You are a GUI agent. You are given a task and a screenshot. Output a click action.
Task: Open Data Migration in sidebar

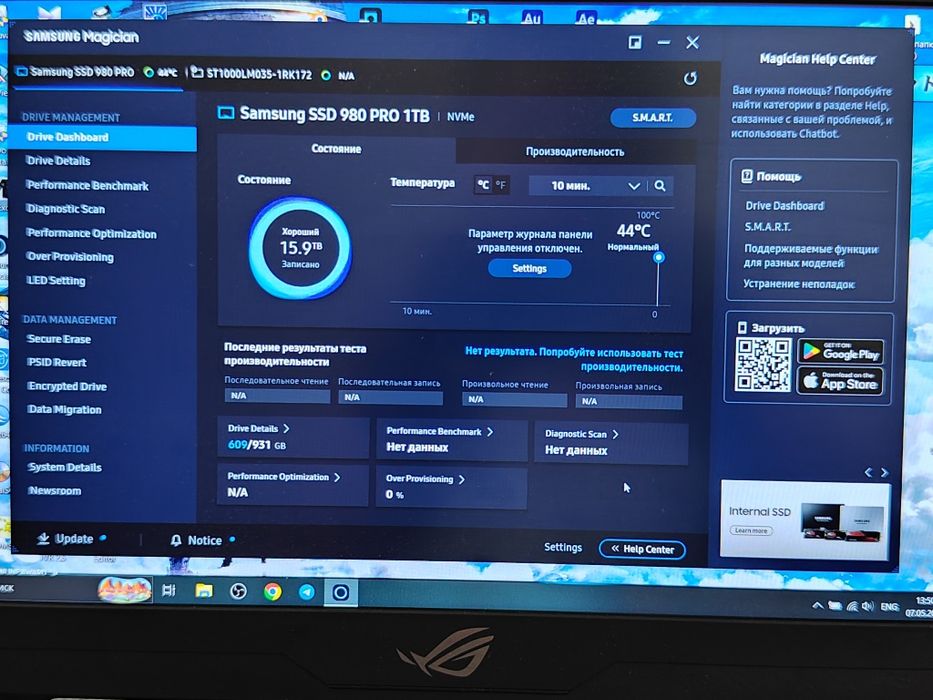pyautogui.click(x=64, y=410)
